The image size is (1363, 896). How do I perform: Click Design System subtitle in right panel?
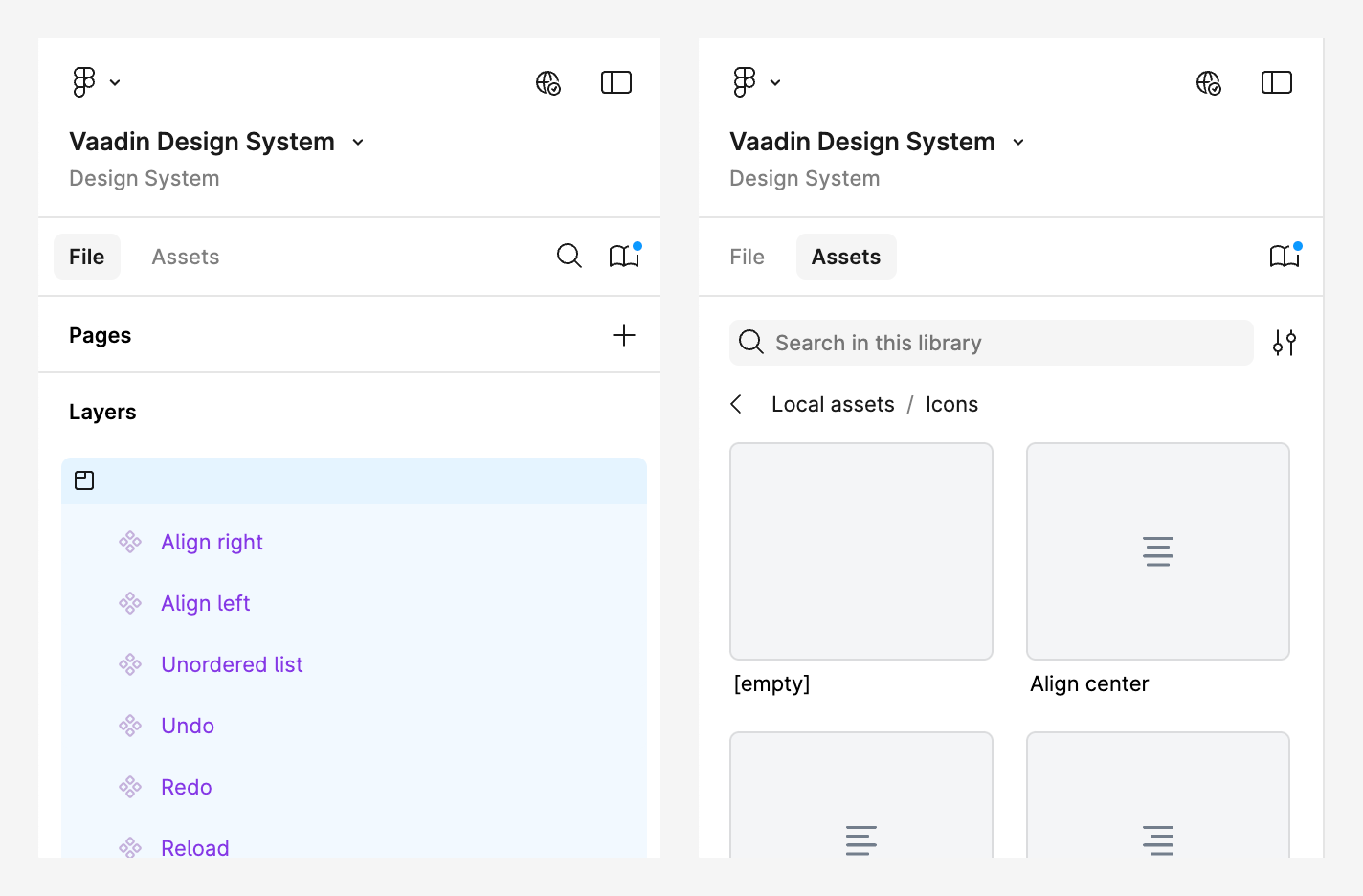coord(805,178)
